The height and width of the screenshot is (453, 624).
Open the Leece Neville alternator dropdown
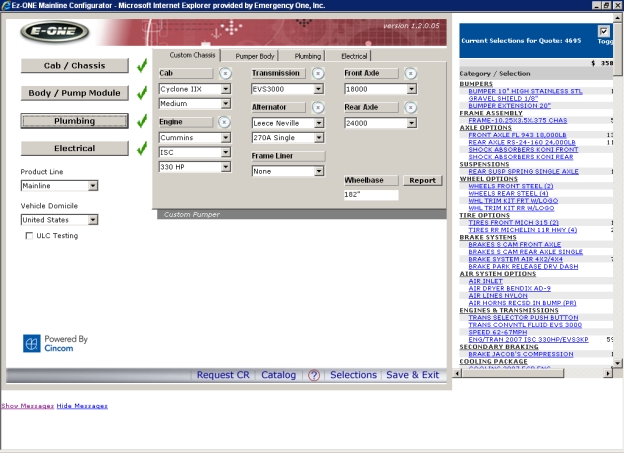click(319, 123)
